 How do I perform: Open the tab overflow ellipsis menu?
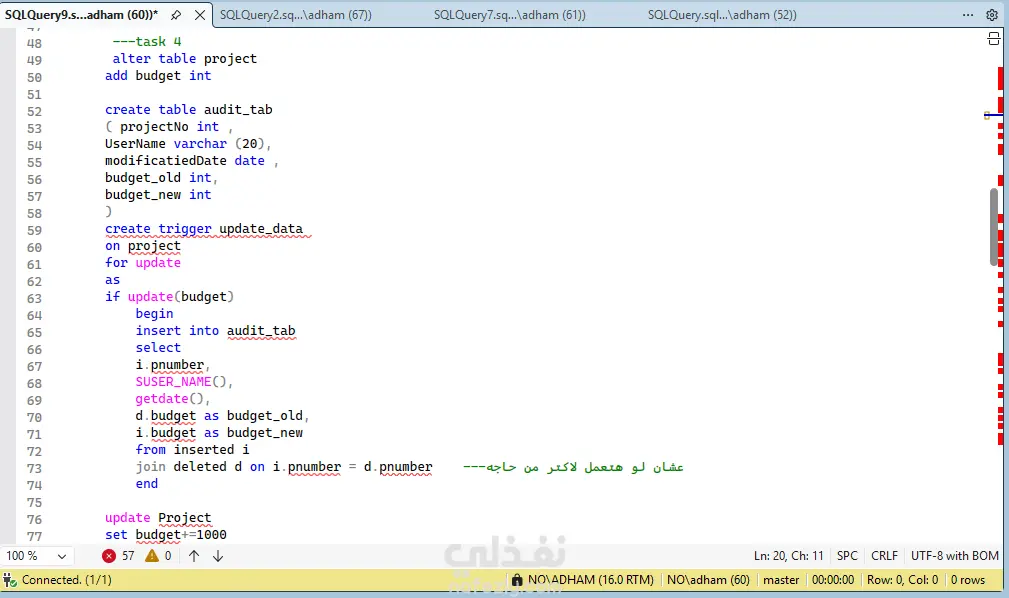[x=968, y=15]
